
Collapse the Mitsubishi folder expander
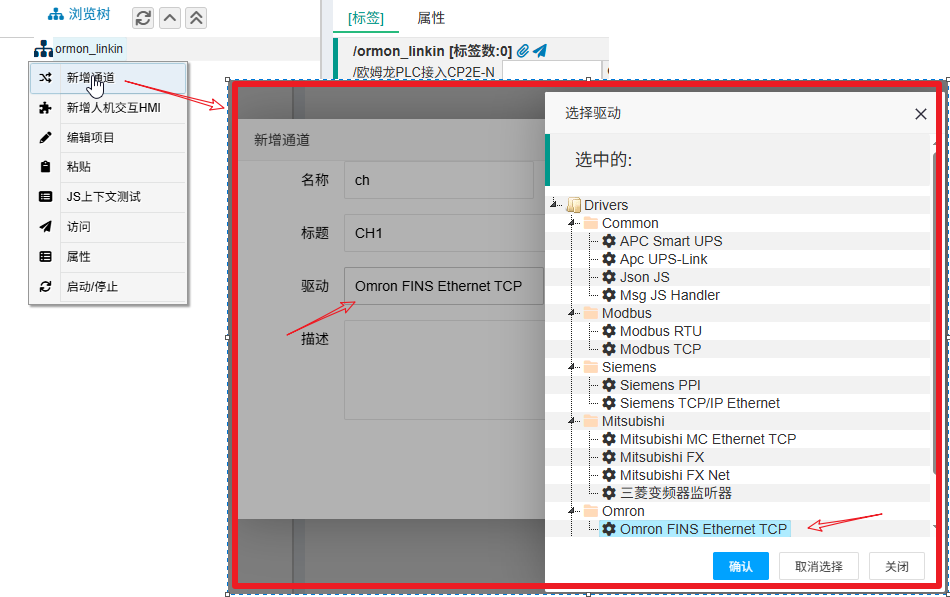point(573,421)
